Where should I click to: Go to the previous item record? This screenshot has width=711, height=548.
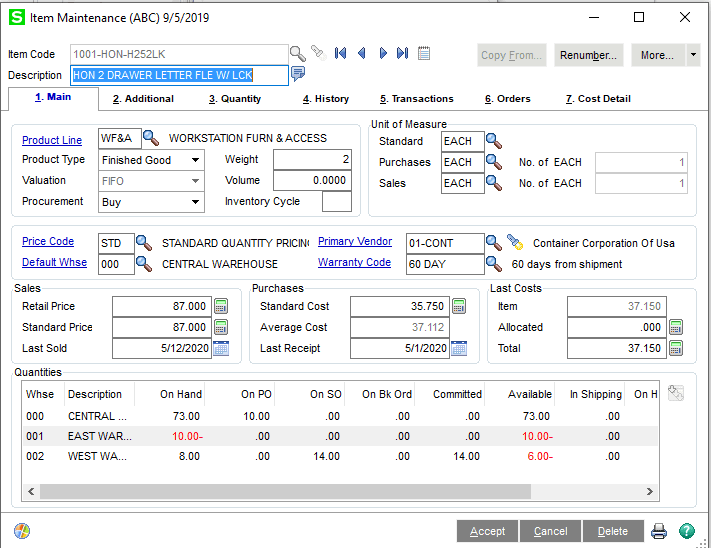point(361,53)
